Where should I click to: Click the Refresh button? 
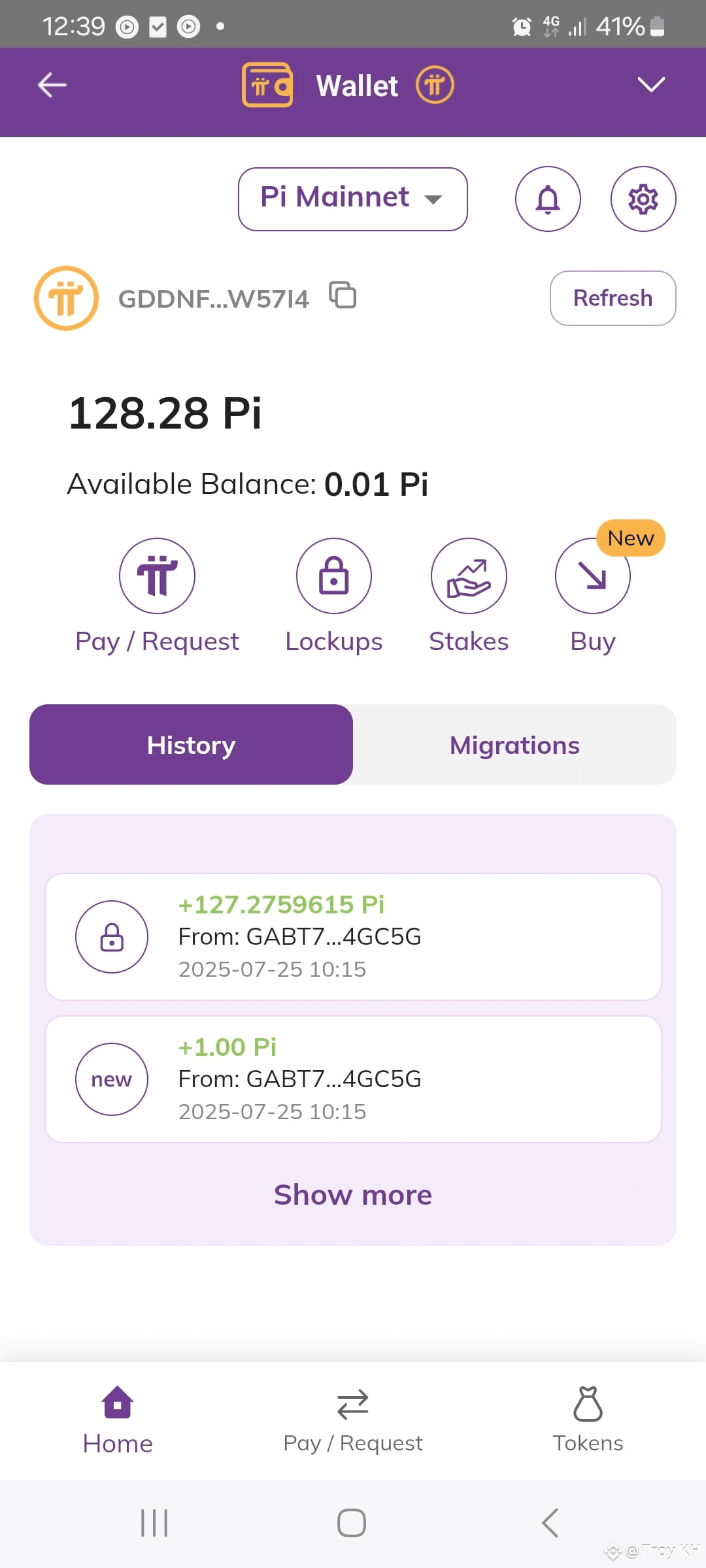point(613,298)
